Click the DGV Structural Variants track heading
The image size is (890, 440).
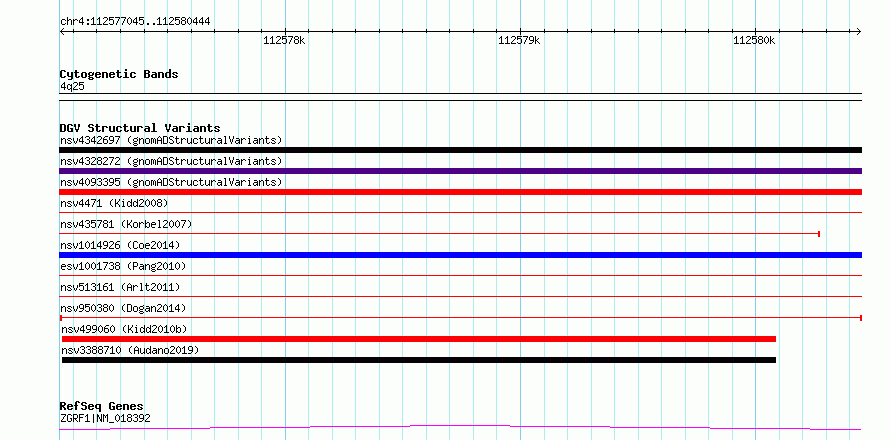tap(140, 128)
